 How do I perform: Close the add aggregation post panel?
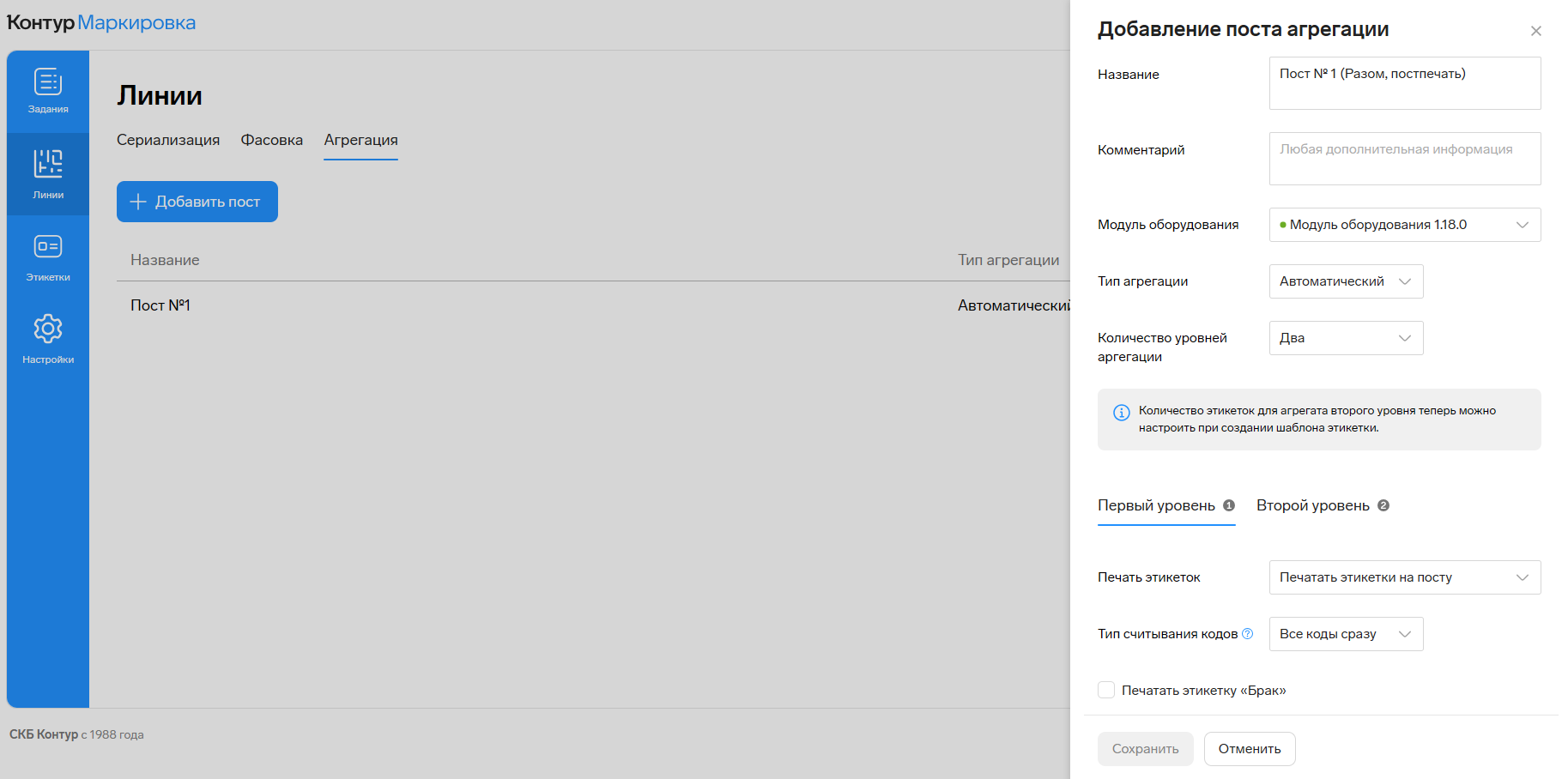pyautogui.click(x=1536, y=31)
